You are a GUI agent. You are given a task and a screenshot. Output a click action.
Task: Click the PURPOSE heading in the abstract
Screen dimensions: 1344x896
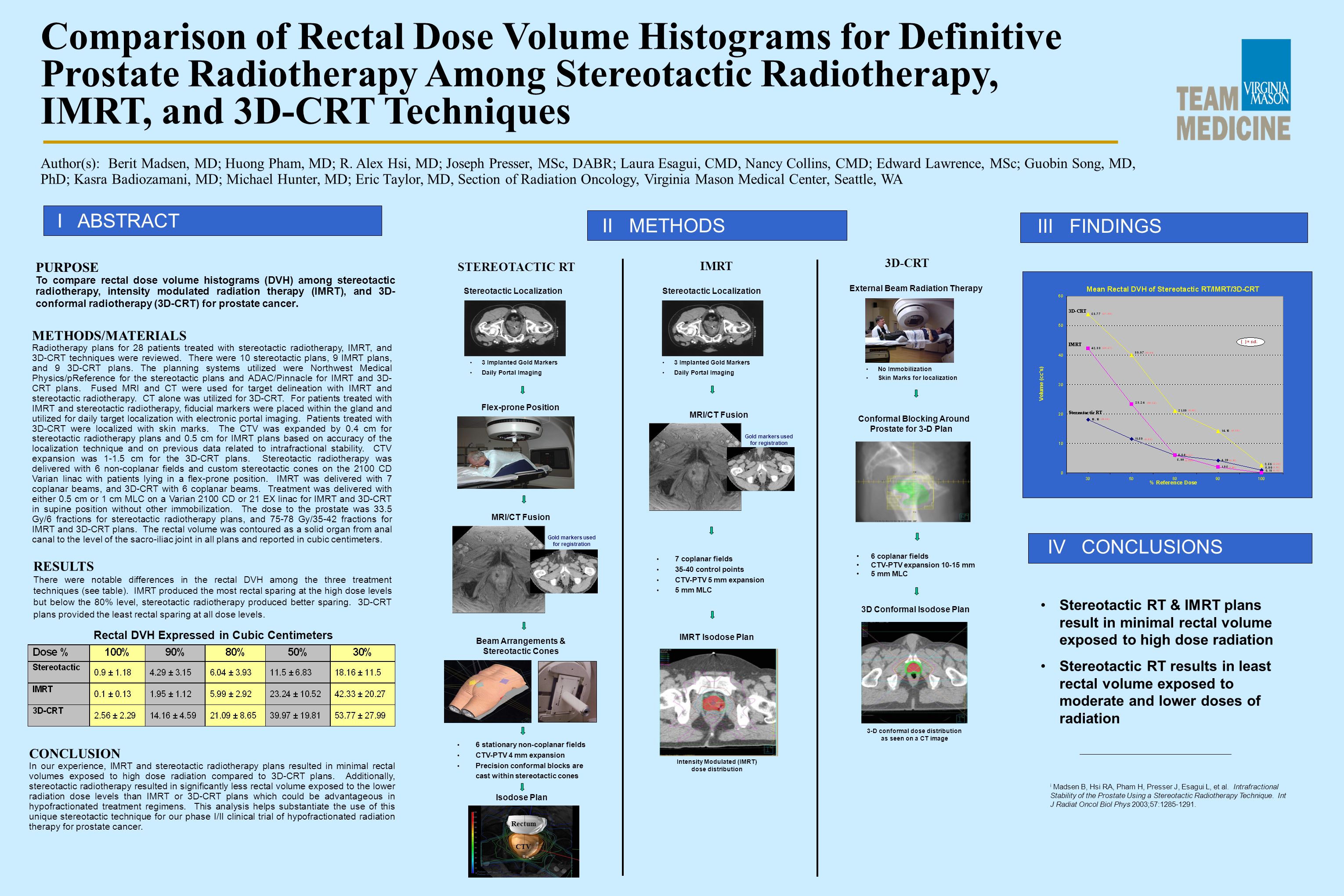(67, 267)
